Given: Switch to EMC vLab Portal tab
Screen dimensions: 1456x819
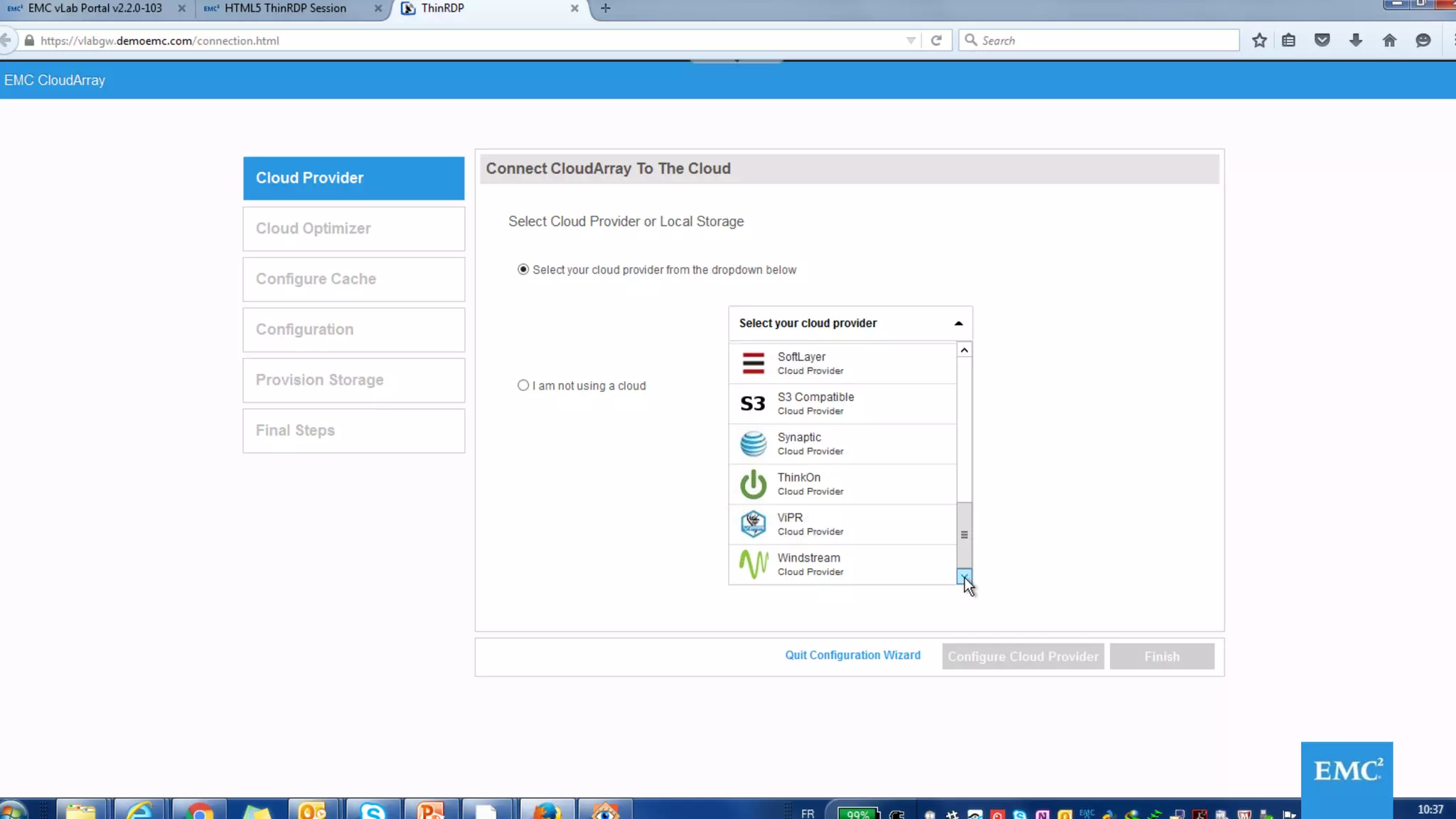Looking at the screenshot, I should [95, 9].
